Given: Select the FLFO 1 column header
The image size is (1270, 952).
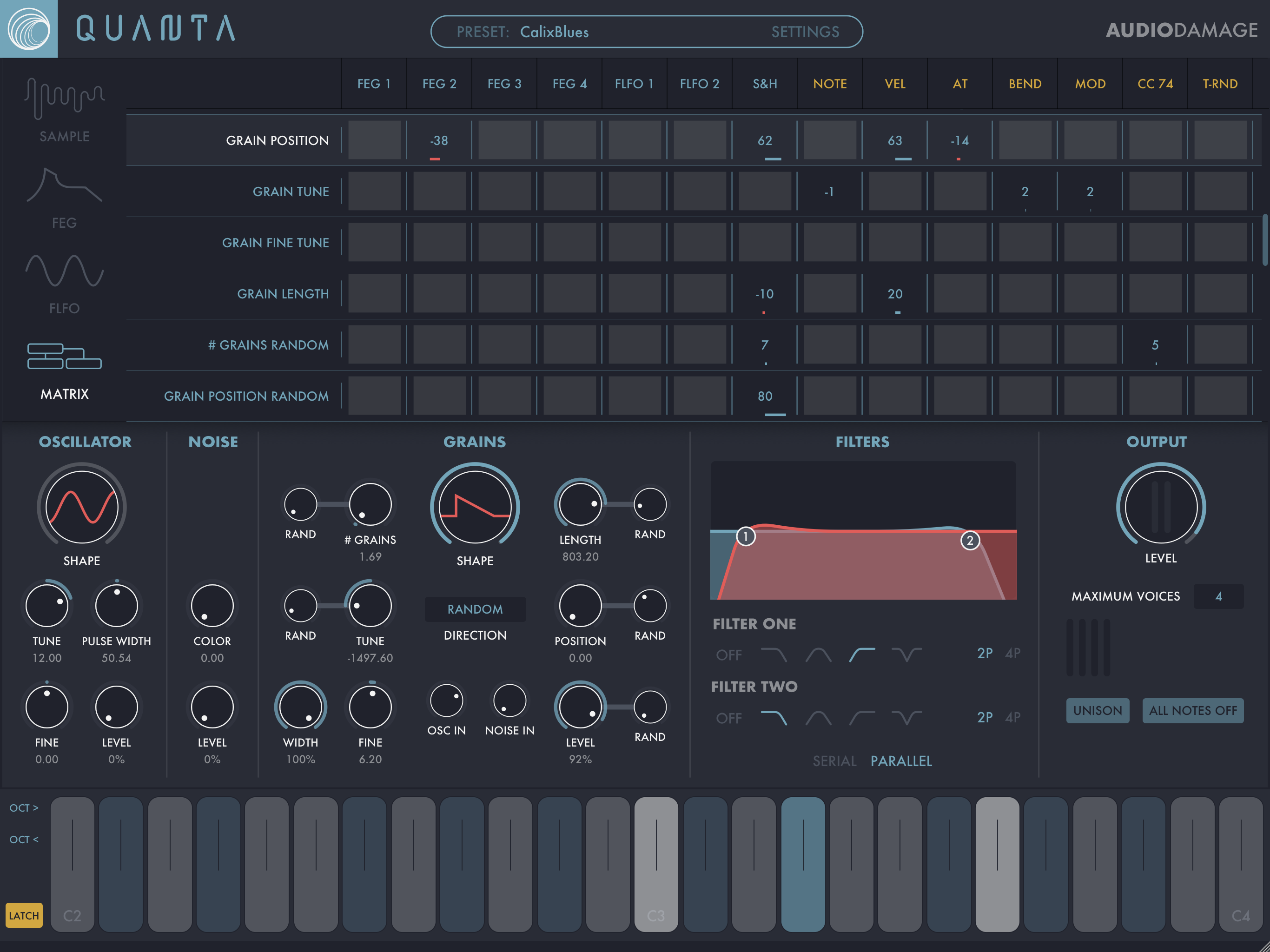Looking at the screenshot, I should click(634, 84).
